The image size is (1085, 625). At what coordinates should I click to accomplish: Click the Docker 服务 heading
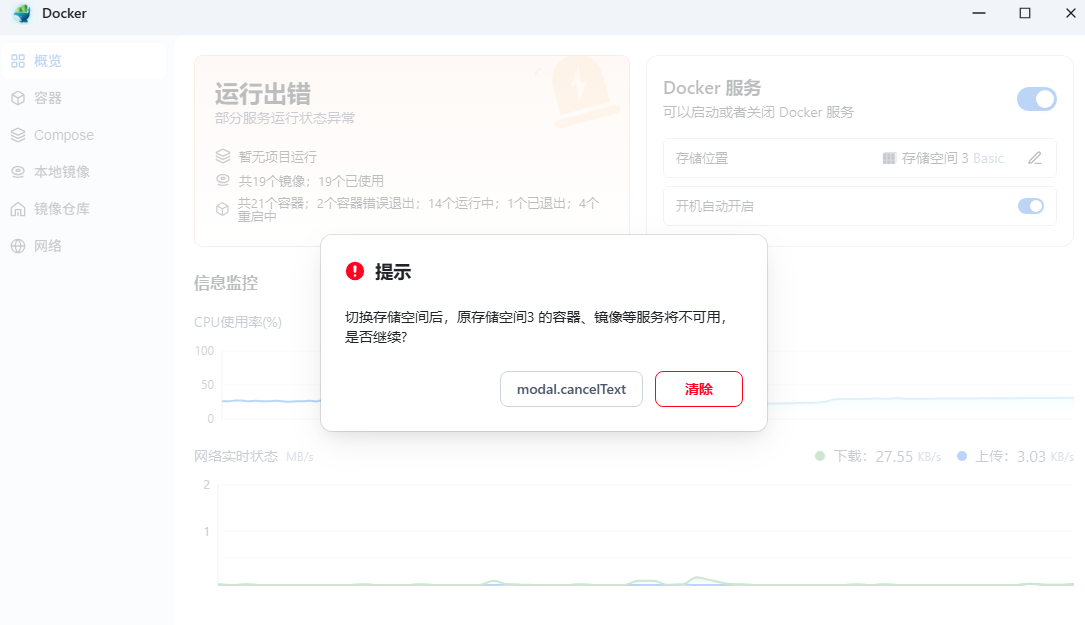point(712,88)
